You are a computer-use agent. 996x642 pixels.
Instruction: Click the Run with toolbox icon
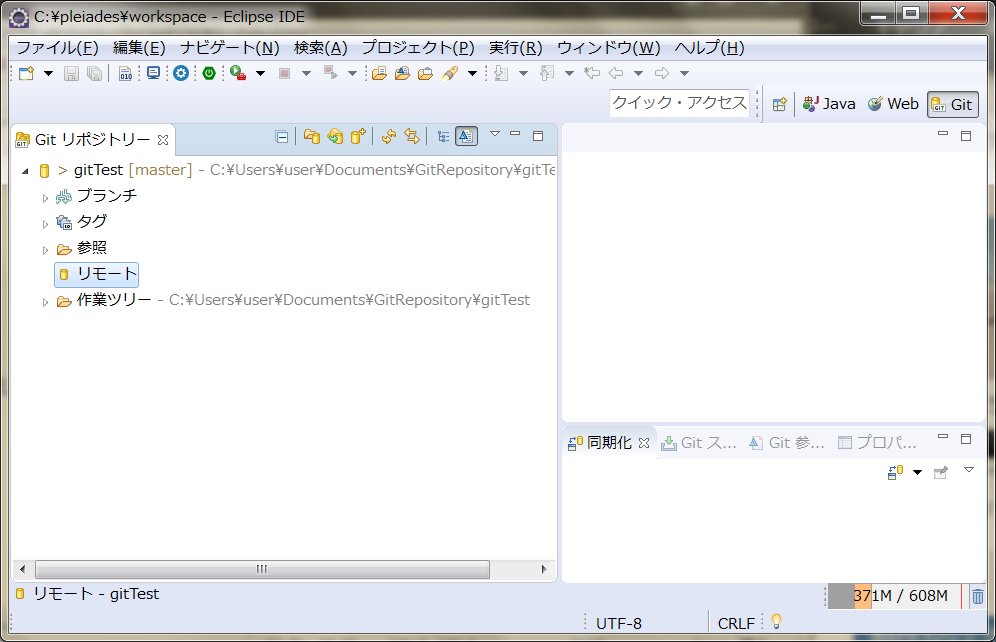click(x=238, y=73)
